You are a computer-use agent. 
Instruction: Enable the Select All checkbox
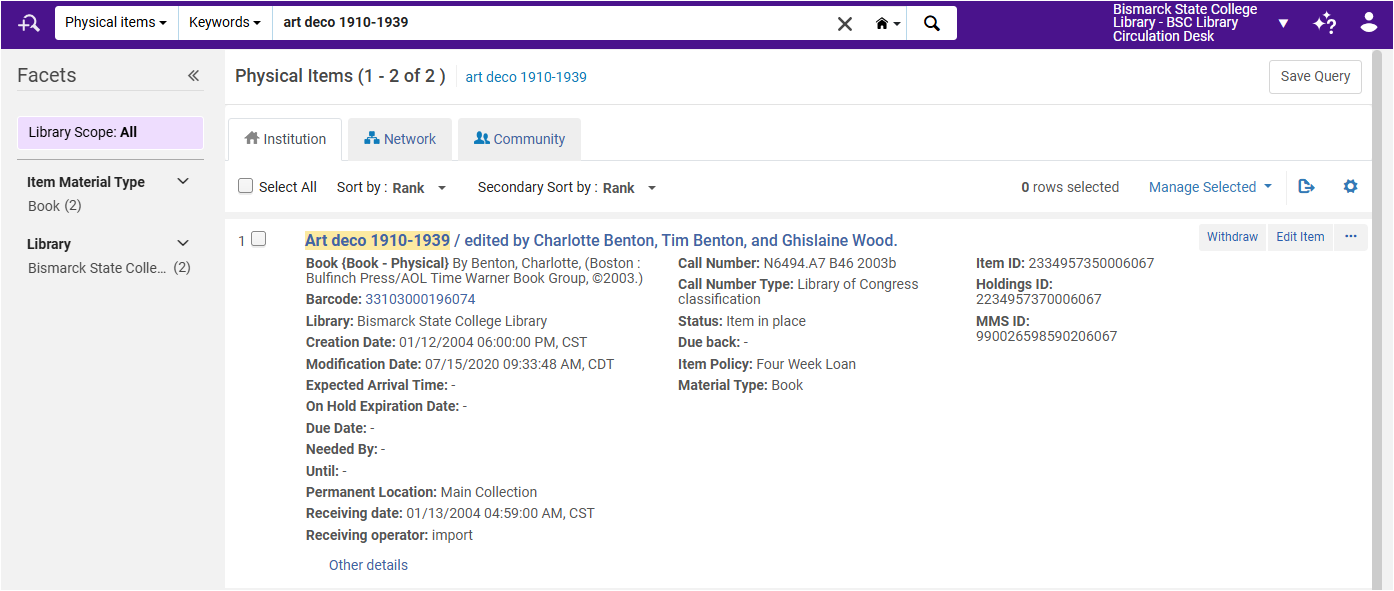245,185
